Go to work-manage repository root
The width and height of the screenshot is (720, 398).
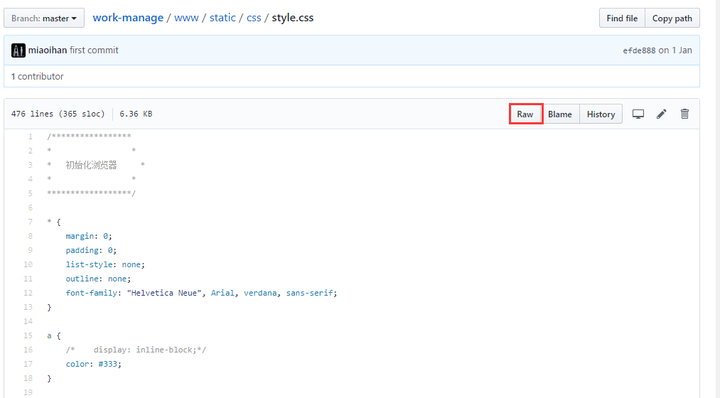[x=128, y=18]
